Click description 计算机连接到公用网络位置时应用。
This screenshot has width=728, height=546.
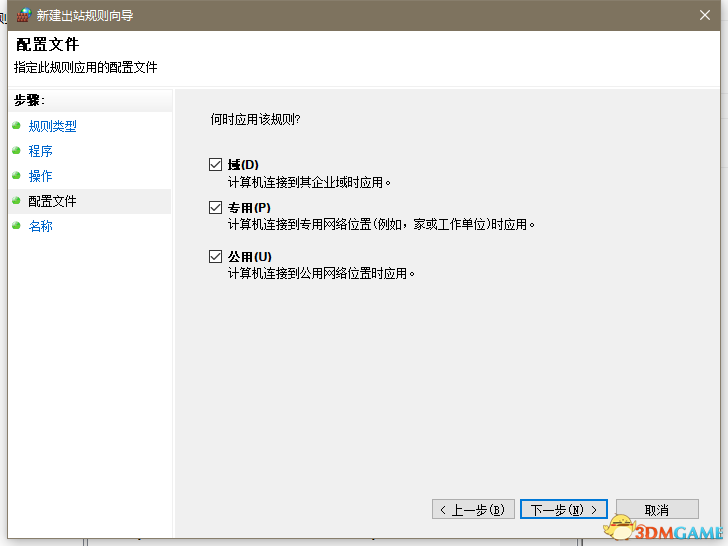click(x=321, y=273)
